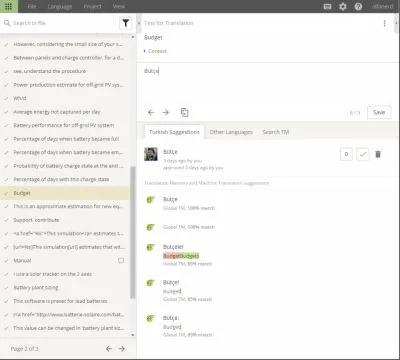Go to previous page of strings
This screenshot has width=400, height=360.
pos(109,349)
